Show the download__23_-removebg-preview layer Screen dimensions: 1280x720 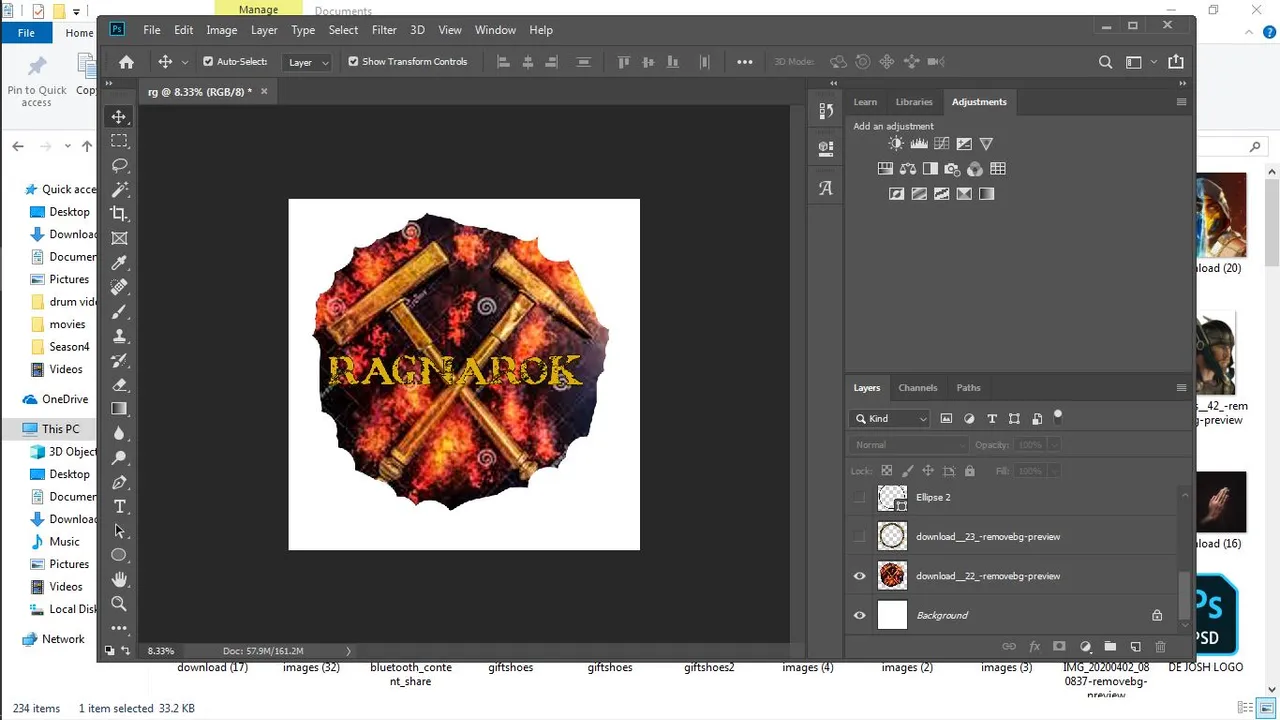pyautogui.click(x=859, y=536)
